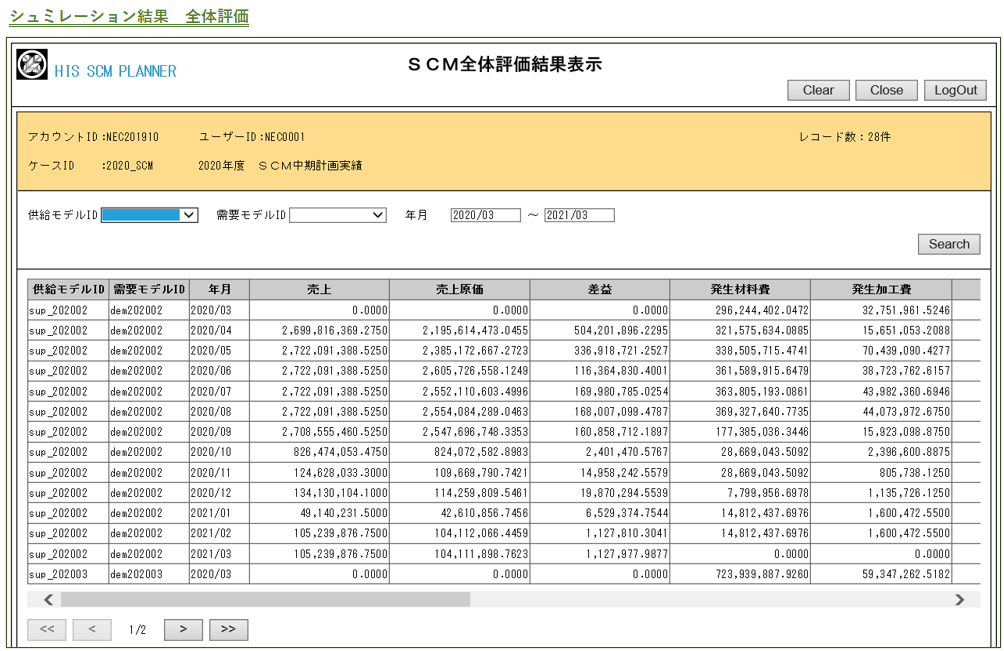Click the 売上 column header
Image resolution: width=1004 pixels, height=651 pixels.
coord(319,289)
